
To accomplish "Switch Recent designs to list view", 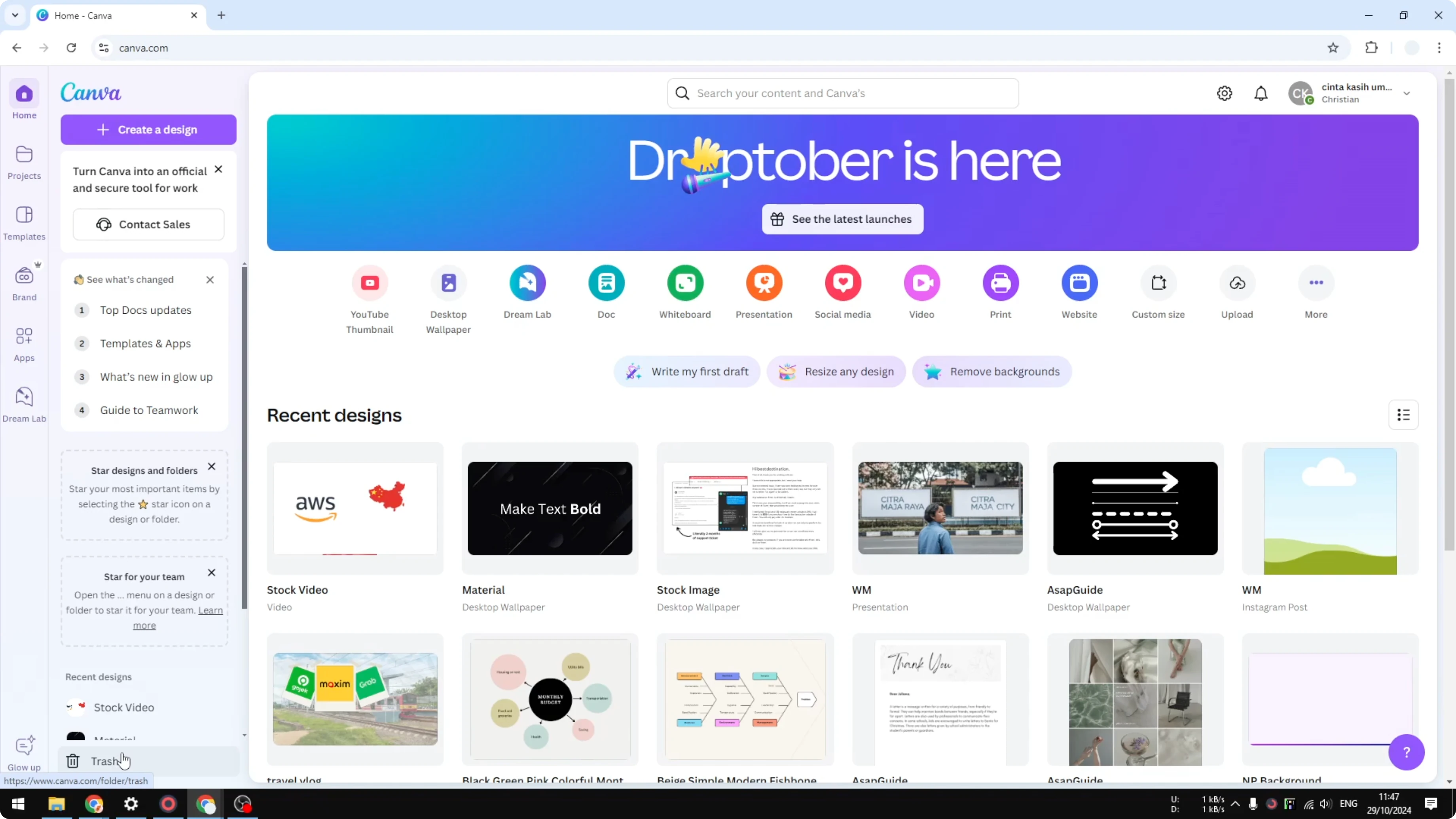I will [x=1404, y=414].
